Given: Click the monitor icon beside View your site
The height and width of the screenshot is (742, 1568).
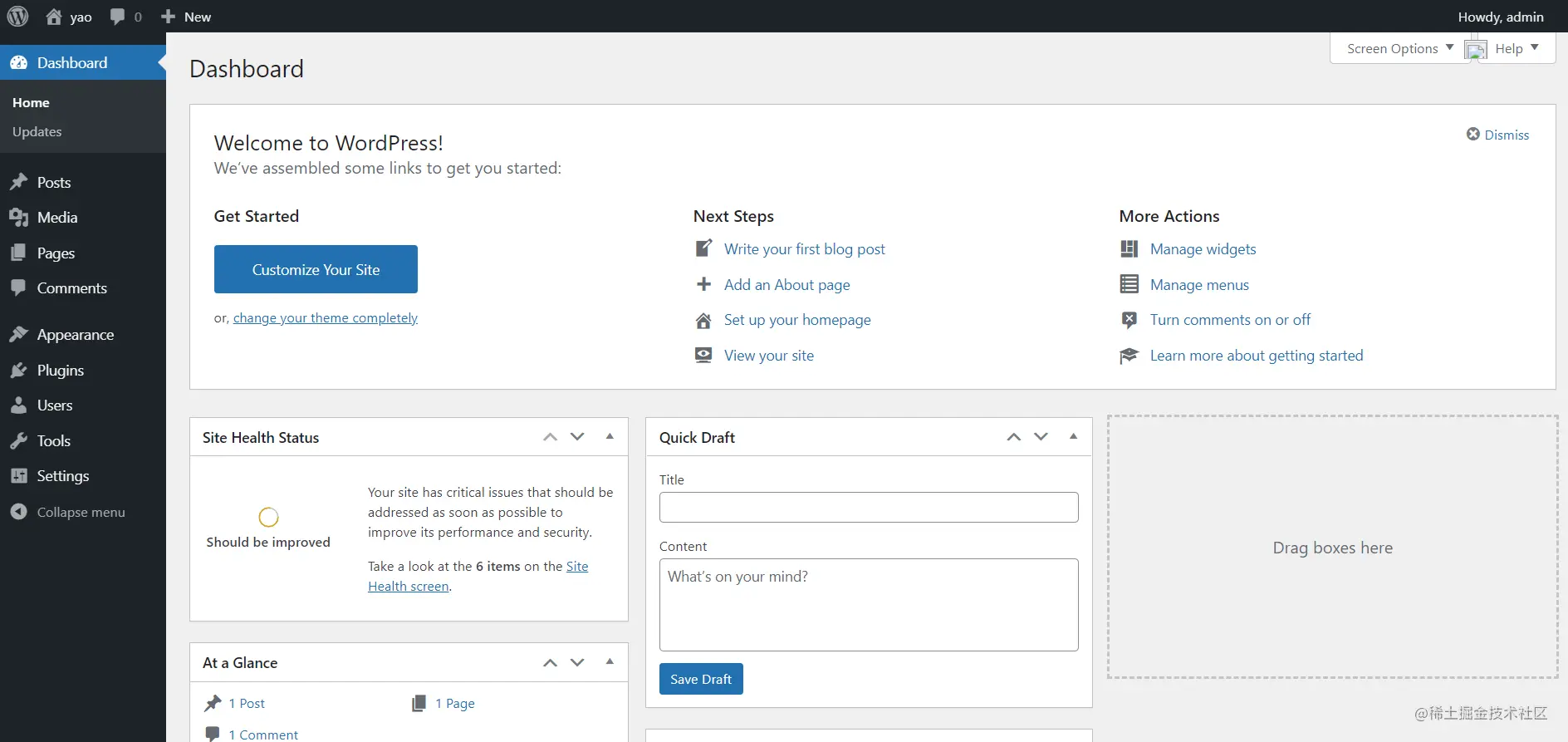Looking at the screenshot, I should click(703, 355).
